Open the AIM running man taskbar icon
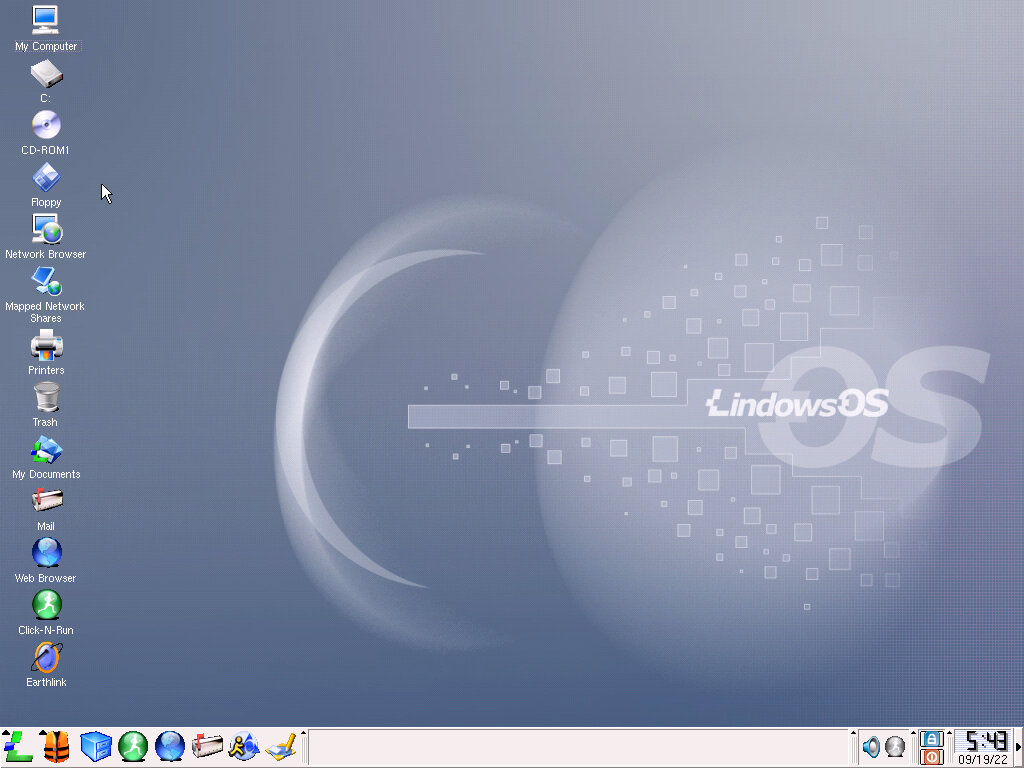Screen dimensions: 1024x768 (x=244, y=746)
